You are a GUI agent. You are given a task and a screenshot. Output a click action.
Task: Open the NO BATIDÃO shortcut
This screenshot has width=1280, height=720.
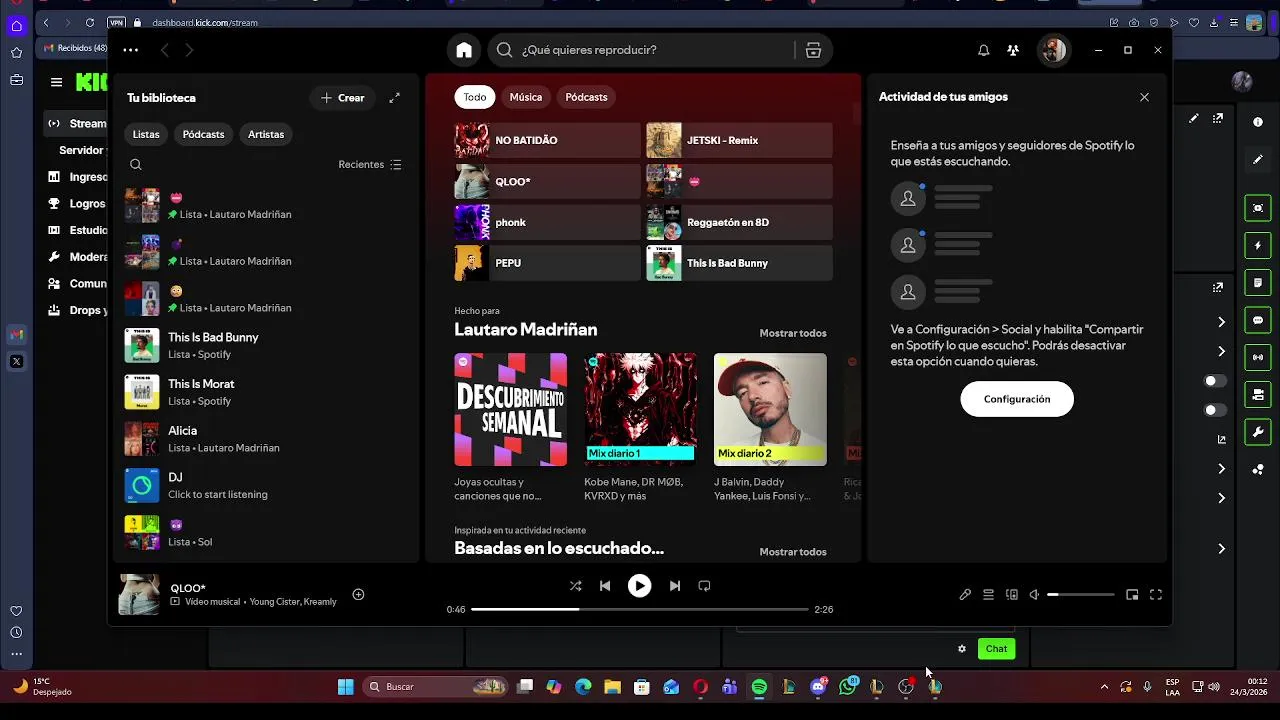(x=547, y=140)
